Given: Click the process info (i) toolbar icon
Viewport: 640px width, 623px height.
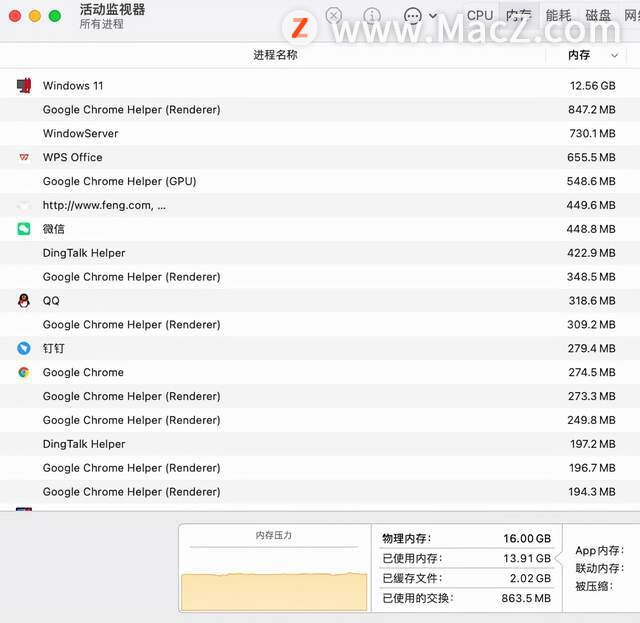Looking at the screenshot, I should pyautogui.click(x=372, y=16).
